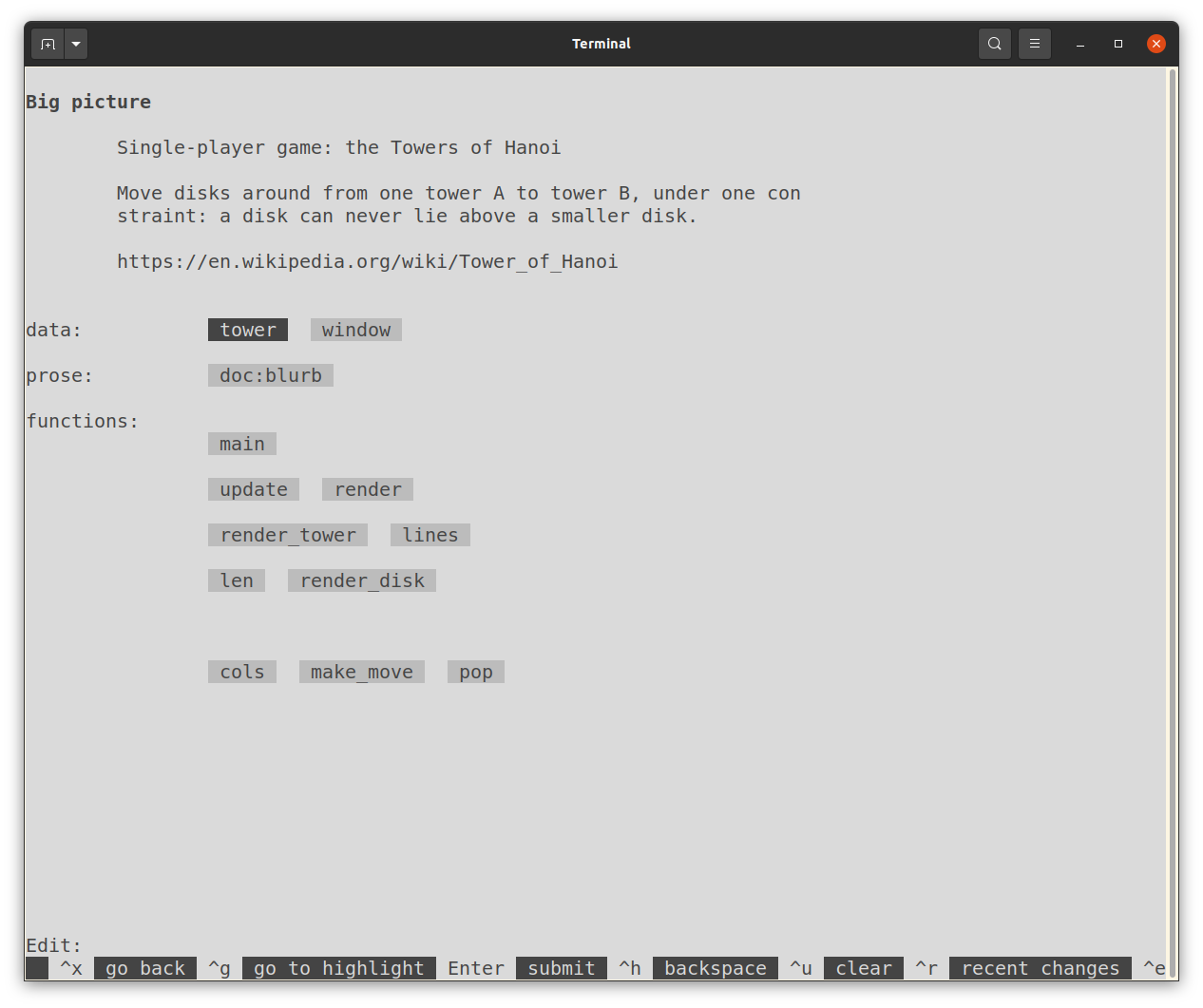The width and height of the screenshot is (1203, 1008).
Task: Open the tab options dropdown arrow
Action: click(x=76, y=44)
